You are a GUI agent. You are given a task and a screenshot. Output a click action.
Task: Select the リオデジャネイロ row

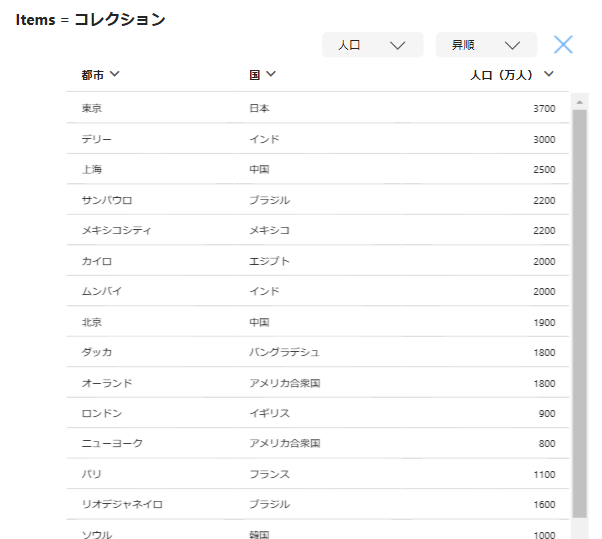(122, 504)
